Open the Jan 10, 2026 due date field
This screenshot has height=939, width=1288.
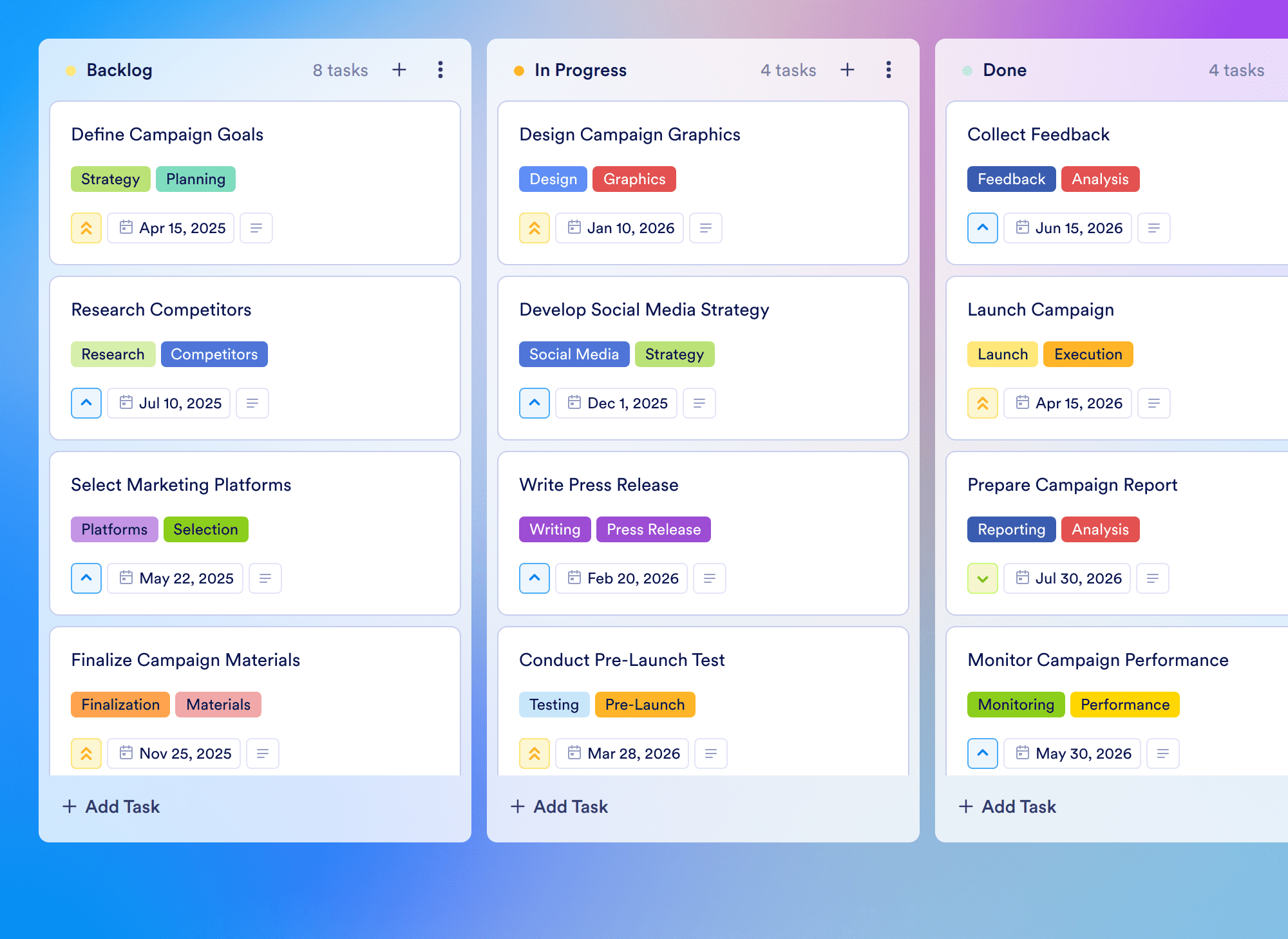coord(620,228)
